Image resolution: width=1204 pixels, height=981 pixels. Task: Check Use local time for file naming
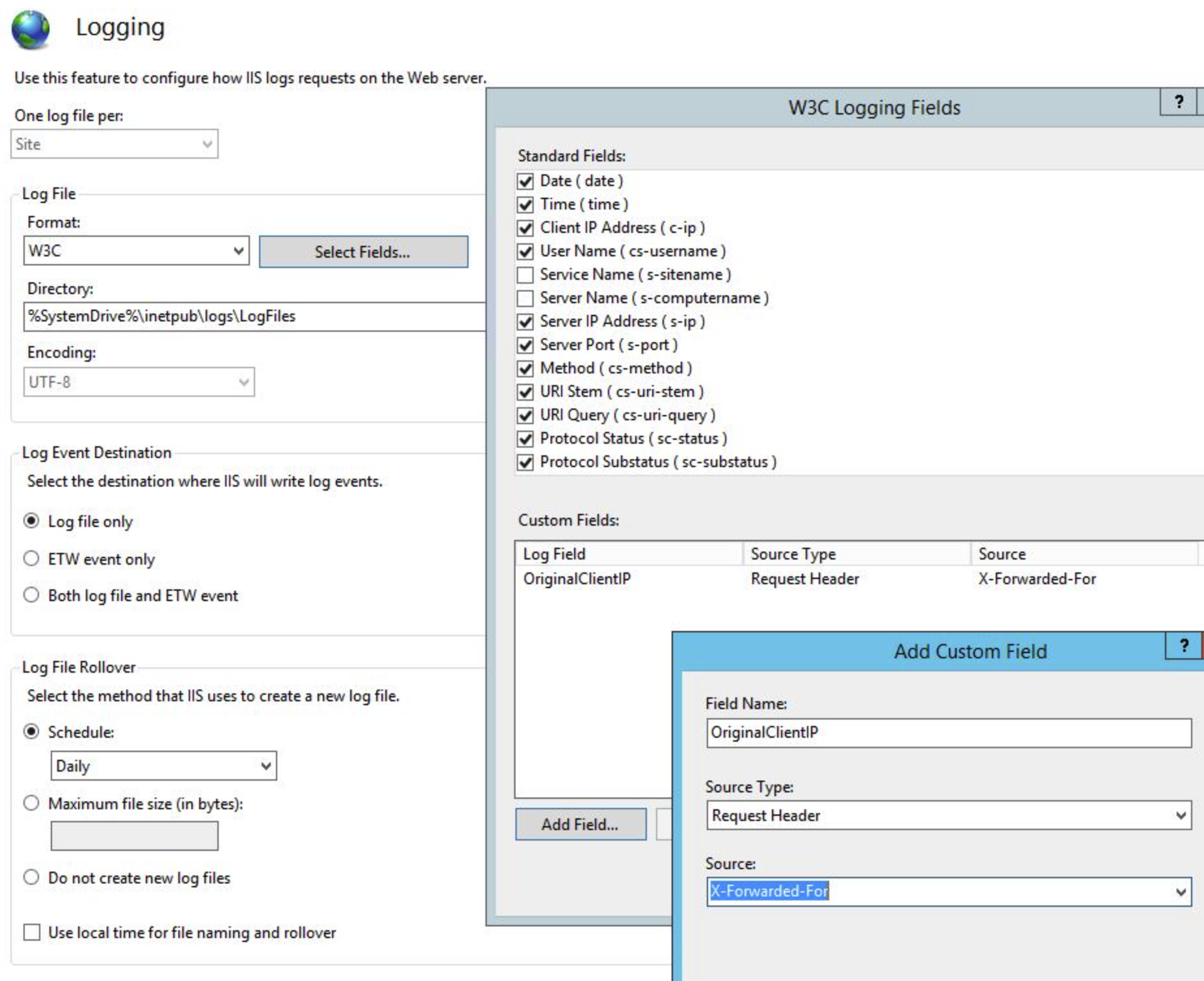pos(31,934)
